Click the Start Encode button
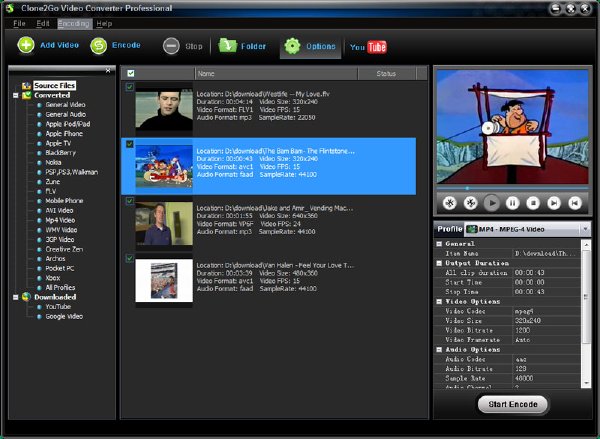This screenshot has width=600, height=439. pyautogui.click(x=513, y=404)
